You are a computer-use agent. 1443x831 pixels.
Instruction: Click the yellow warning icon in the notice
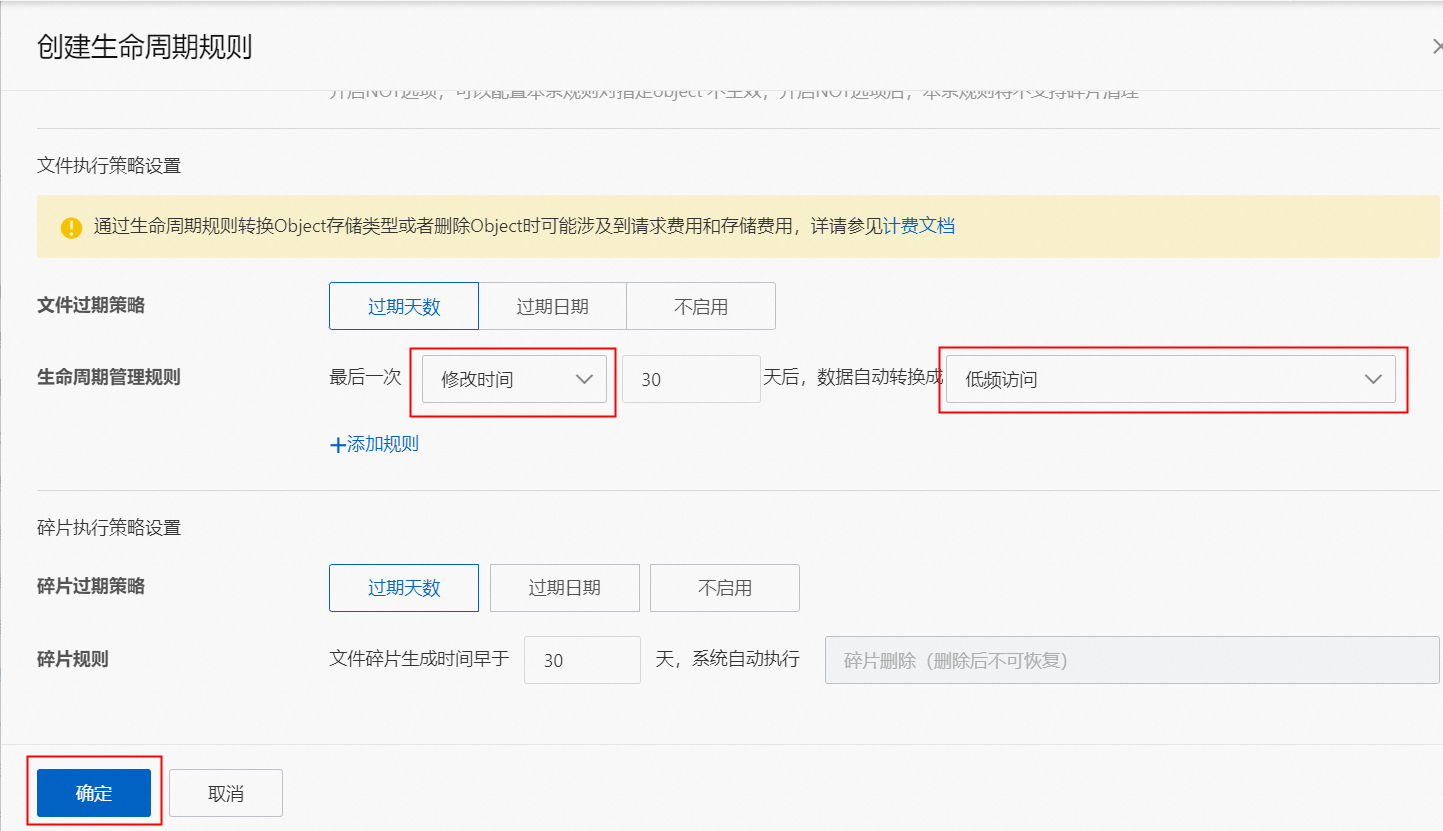(x=71, y=227)
